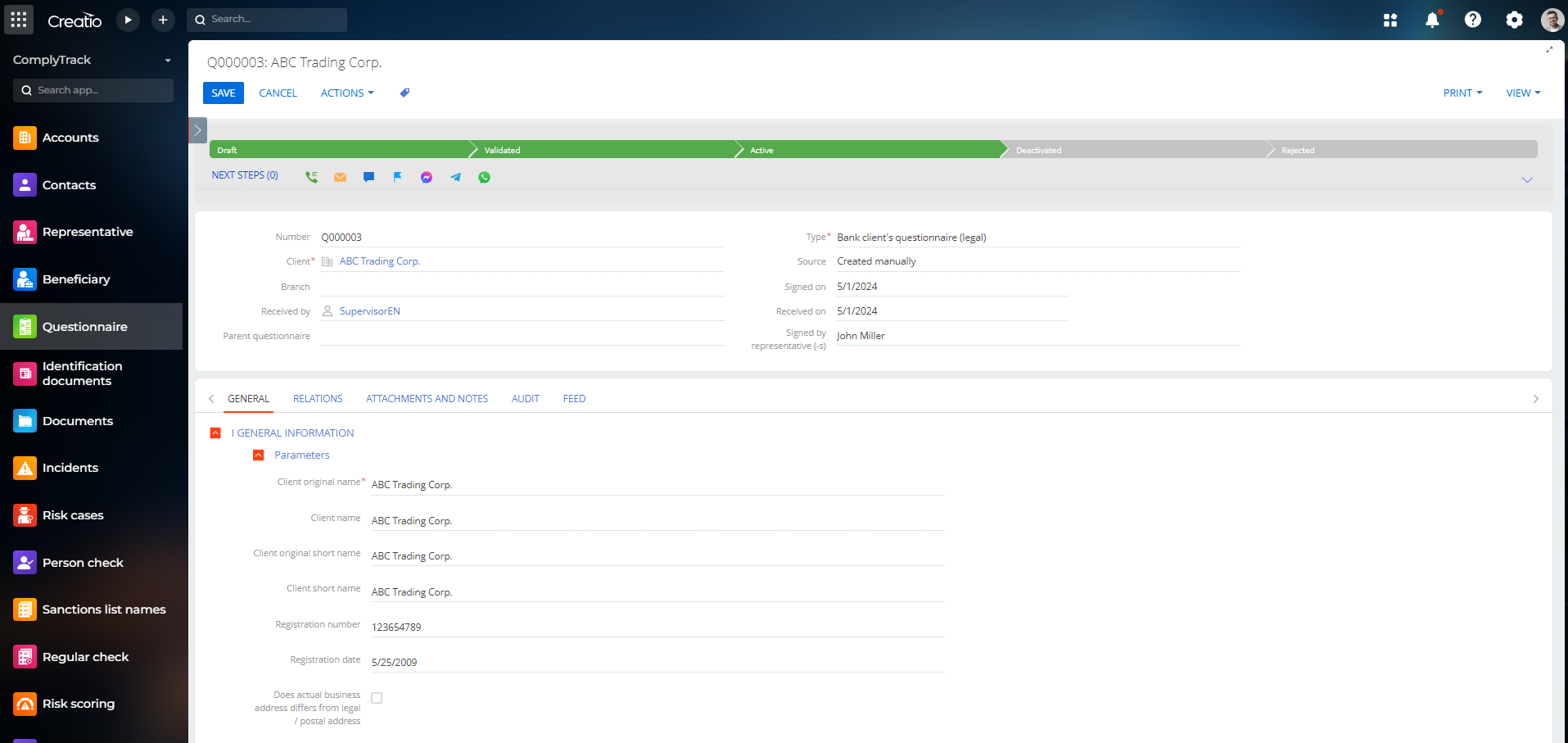
Task: Click the run process play icon
Action: coord(128,20)
